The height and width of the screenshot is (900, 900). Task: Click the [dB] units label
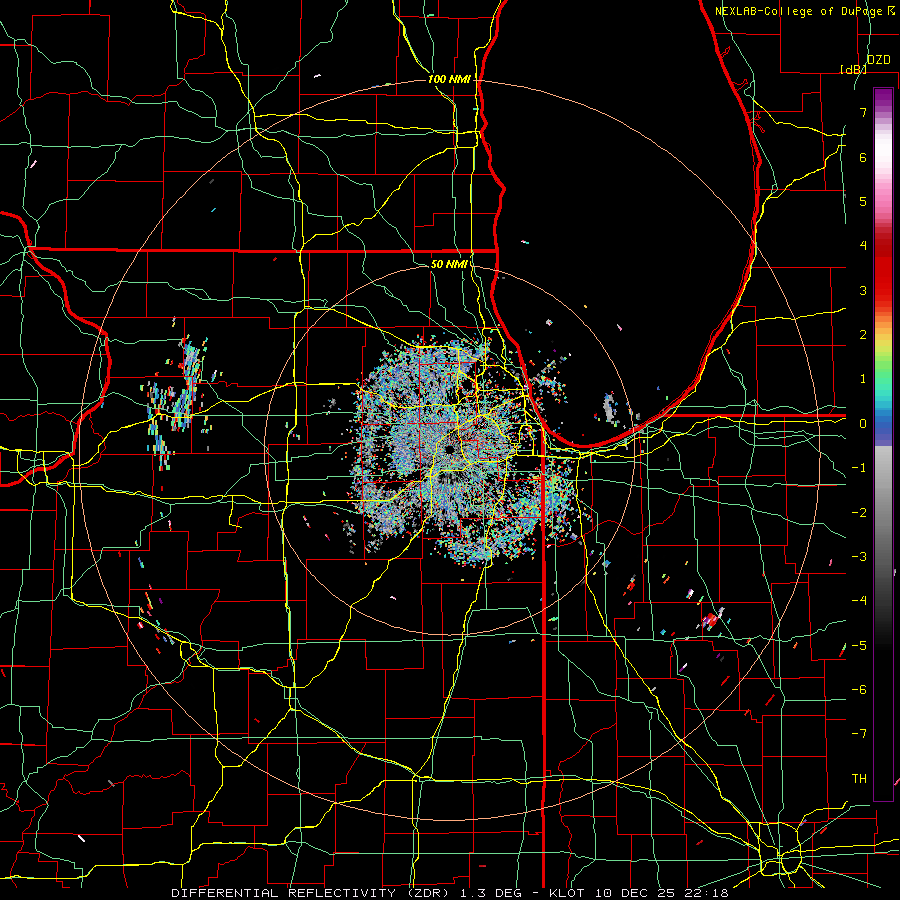coord(853,69)
